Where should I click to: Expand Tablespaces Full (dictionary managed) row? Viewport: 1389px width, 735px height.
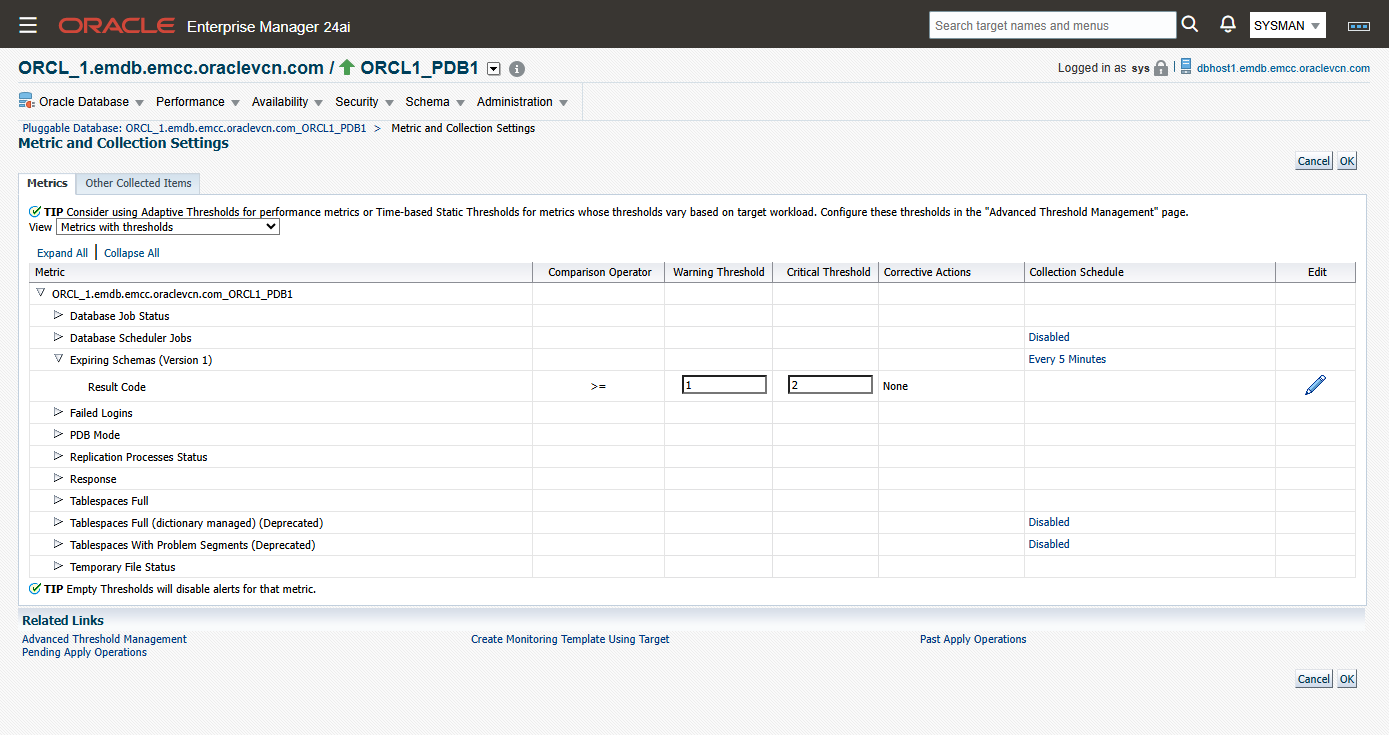point(59,522)
